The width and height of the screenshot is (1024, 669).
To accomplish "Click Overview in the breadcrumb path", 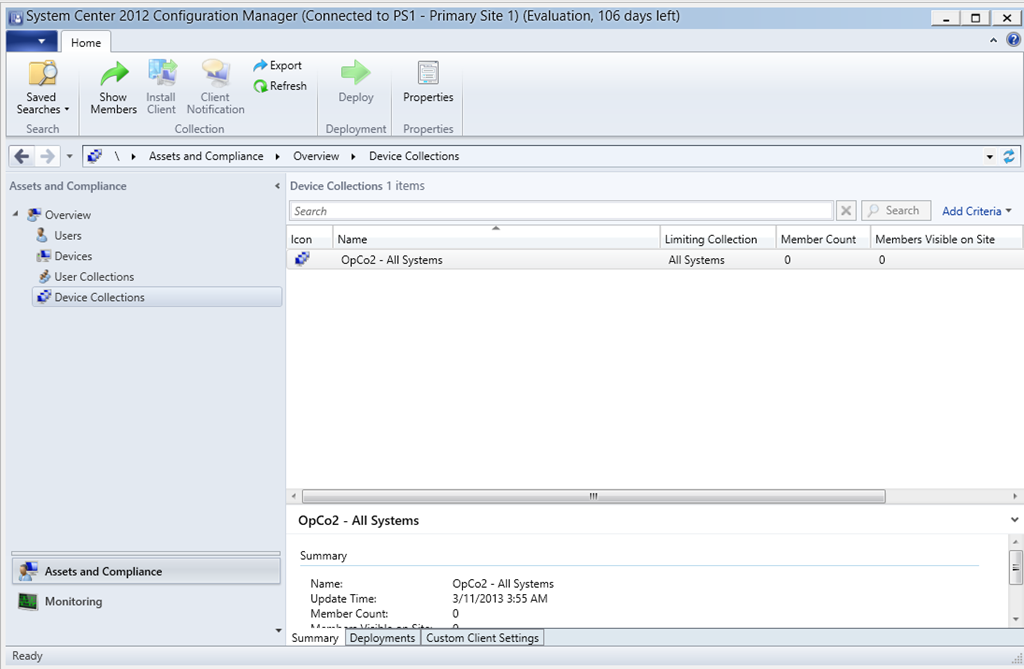I will pyautogui.click(x=316, y=156).
